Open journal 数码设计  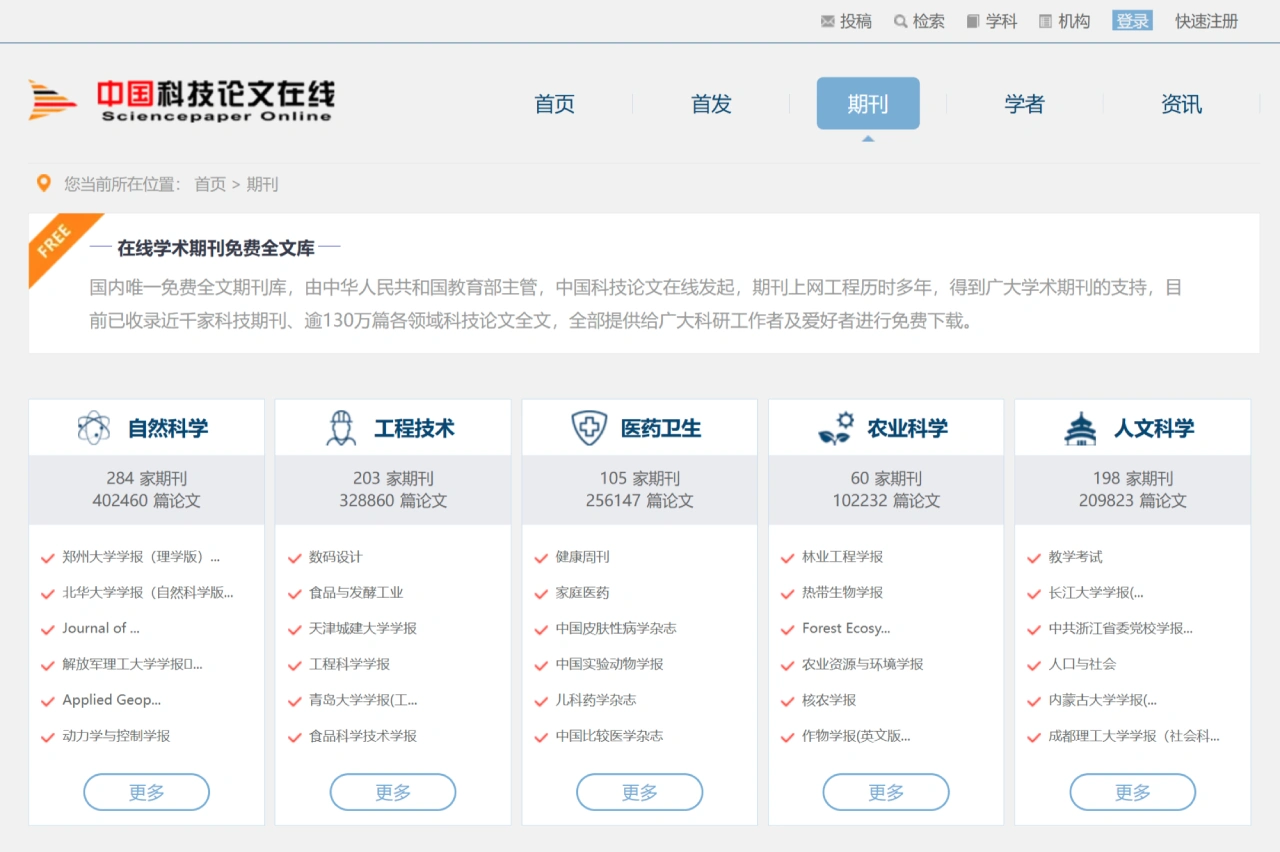[336, 557]
